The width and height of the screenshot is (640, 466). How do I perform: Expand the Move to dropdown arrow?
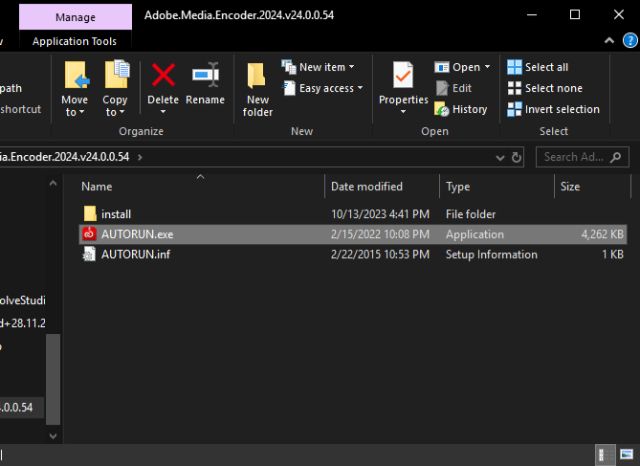coord(82,112)
